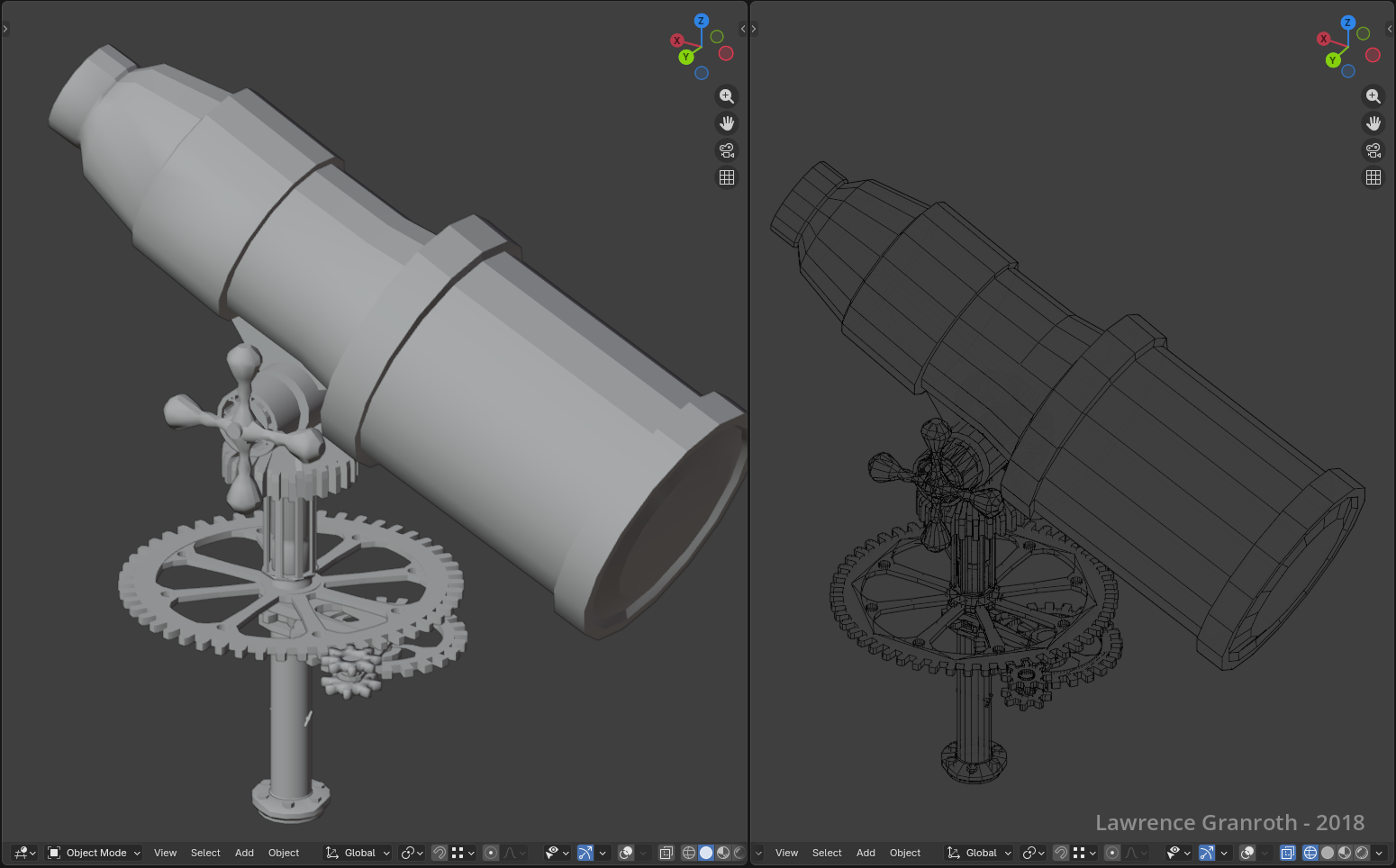1396x868 pixels.
Task: Open Object Mode dropdown
Action: 95,853
